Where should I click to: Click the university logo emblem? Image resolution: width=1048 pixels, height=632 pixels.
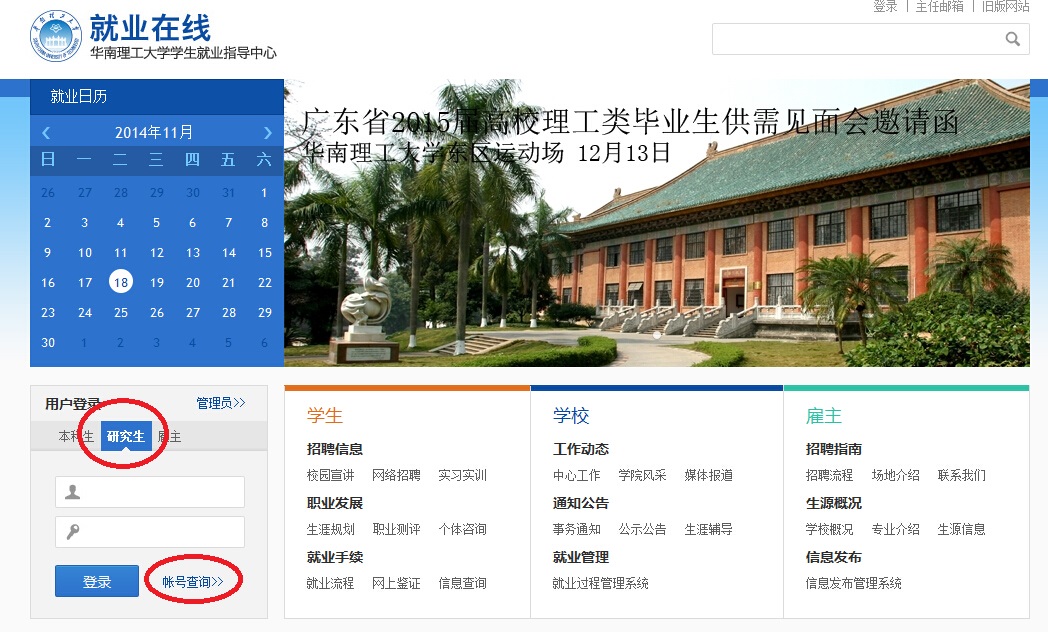(x=56, y=36)
